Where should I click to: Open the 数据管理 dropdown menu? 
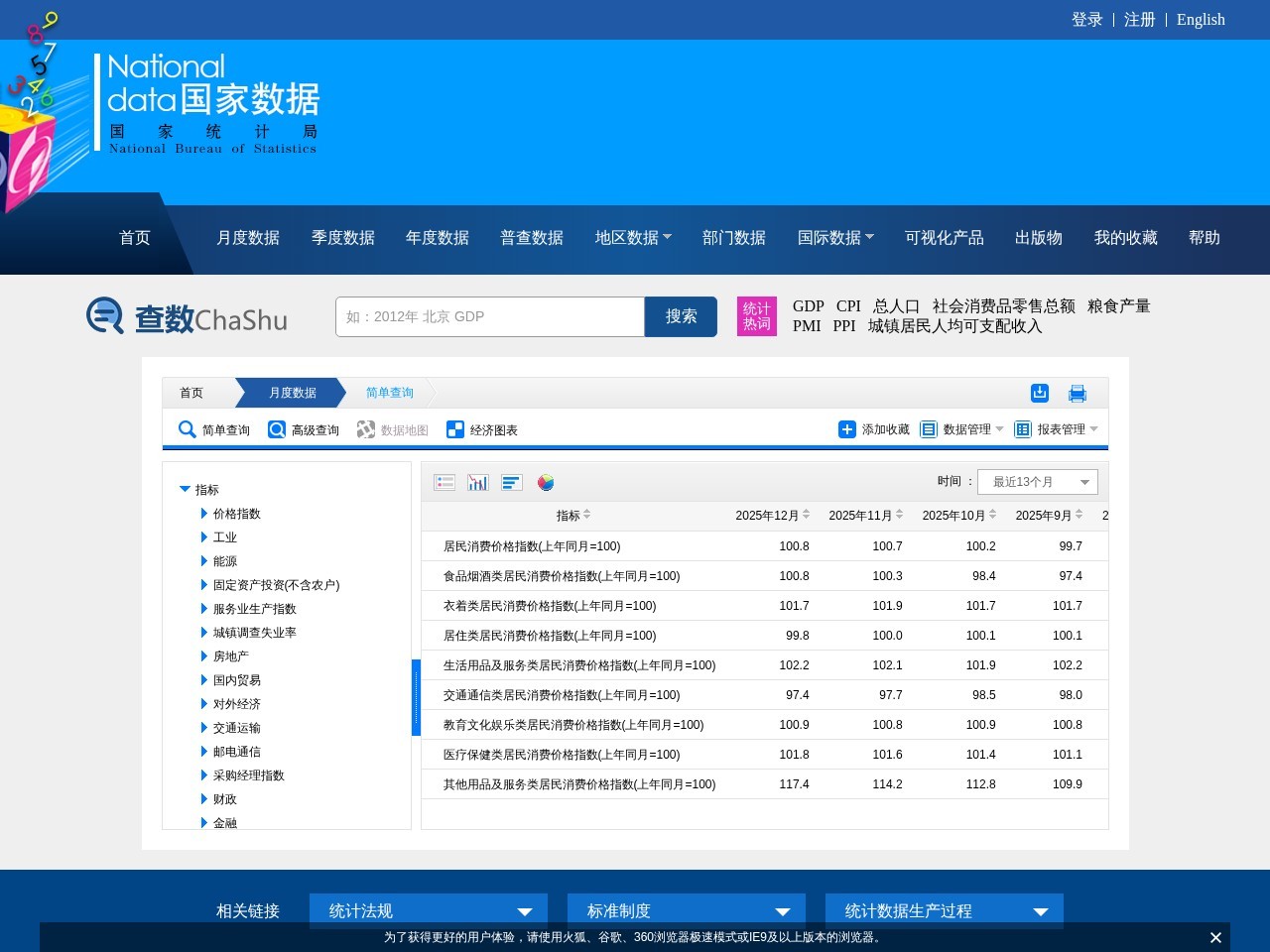tap(961, 429)
